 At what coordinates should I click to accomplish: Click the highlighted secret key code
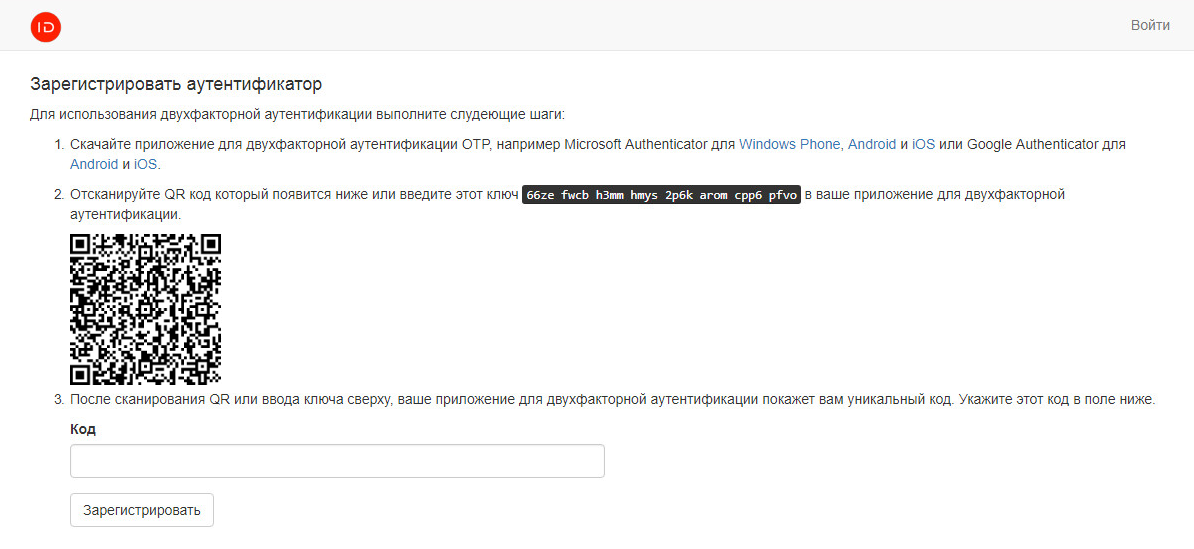[x=661, y=195]
